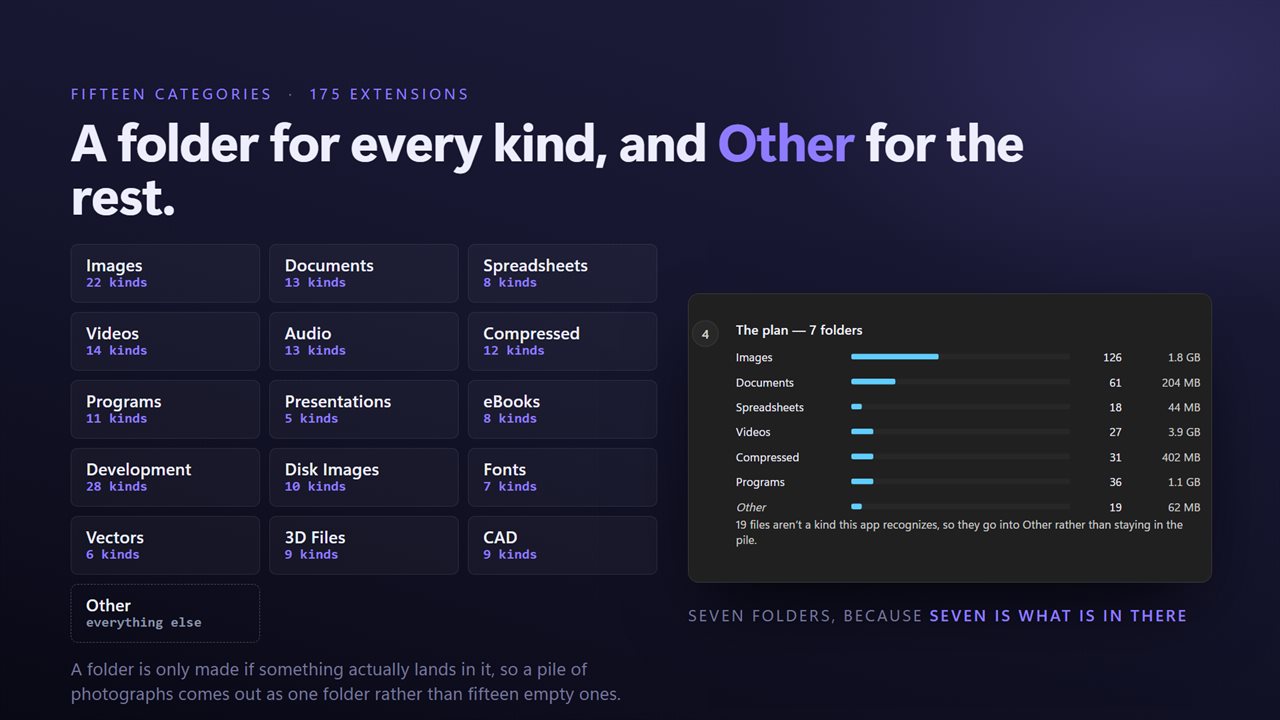Select the Images category card

click(x=165, y=273)
